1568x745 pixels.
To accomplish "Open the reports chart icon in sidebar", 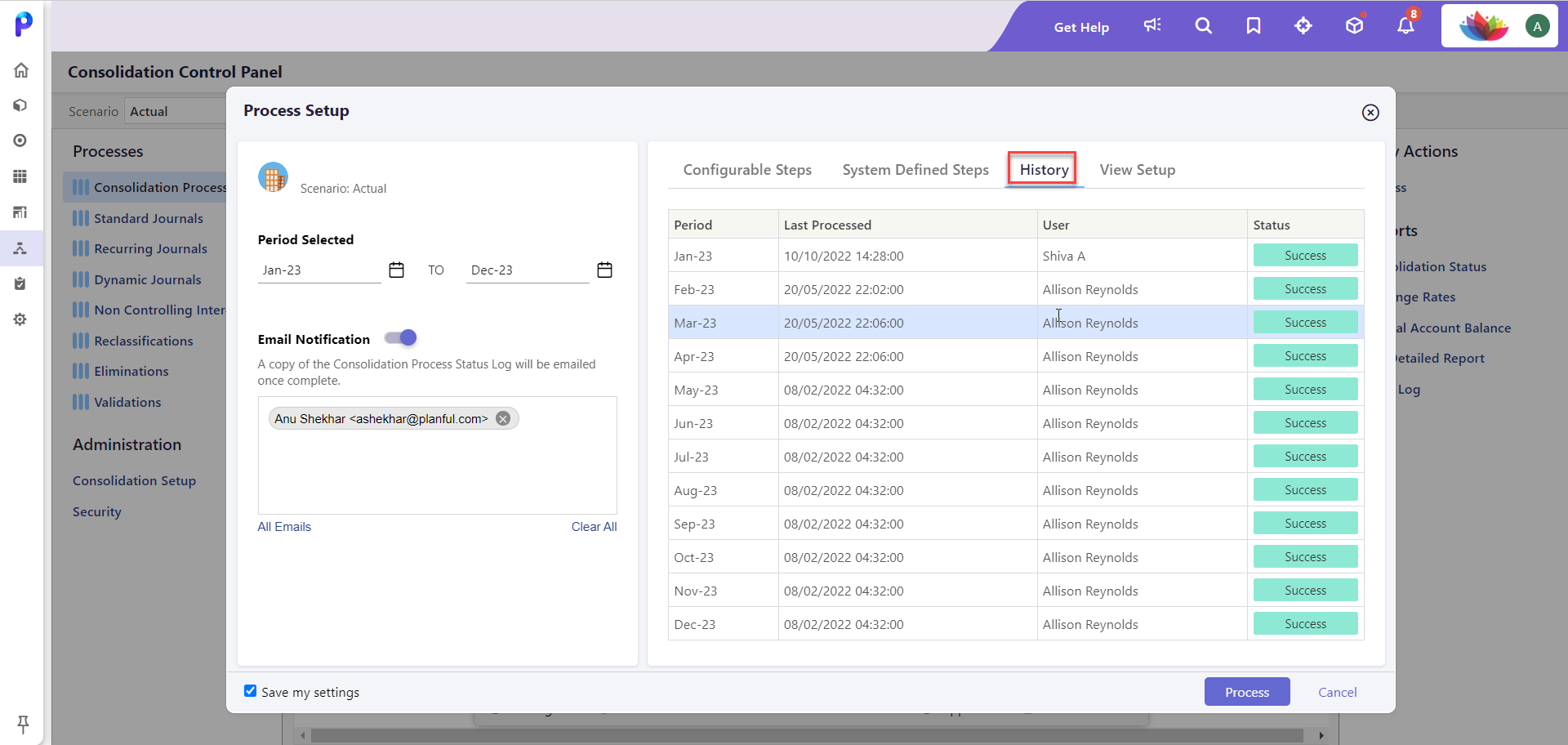I will [x=20, y=212].
